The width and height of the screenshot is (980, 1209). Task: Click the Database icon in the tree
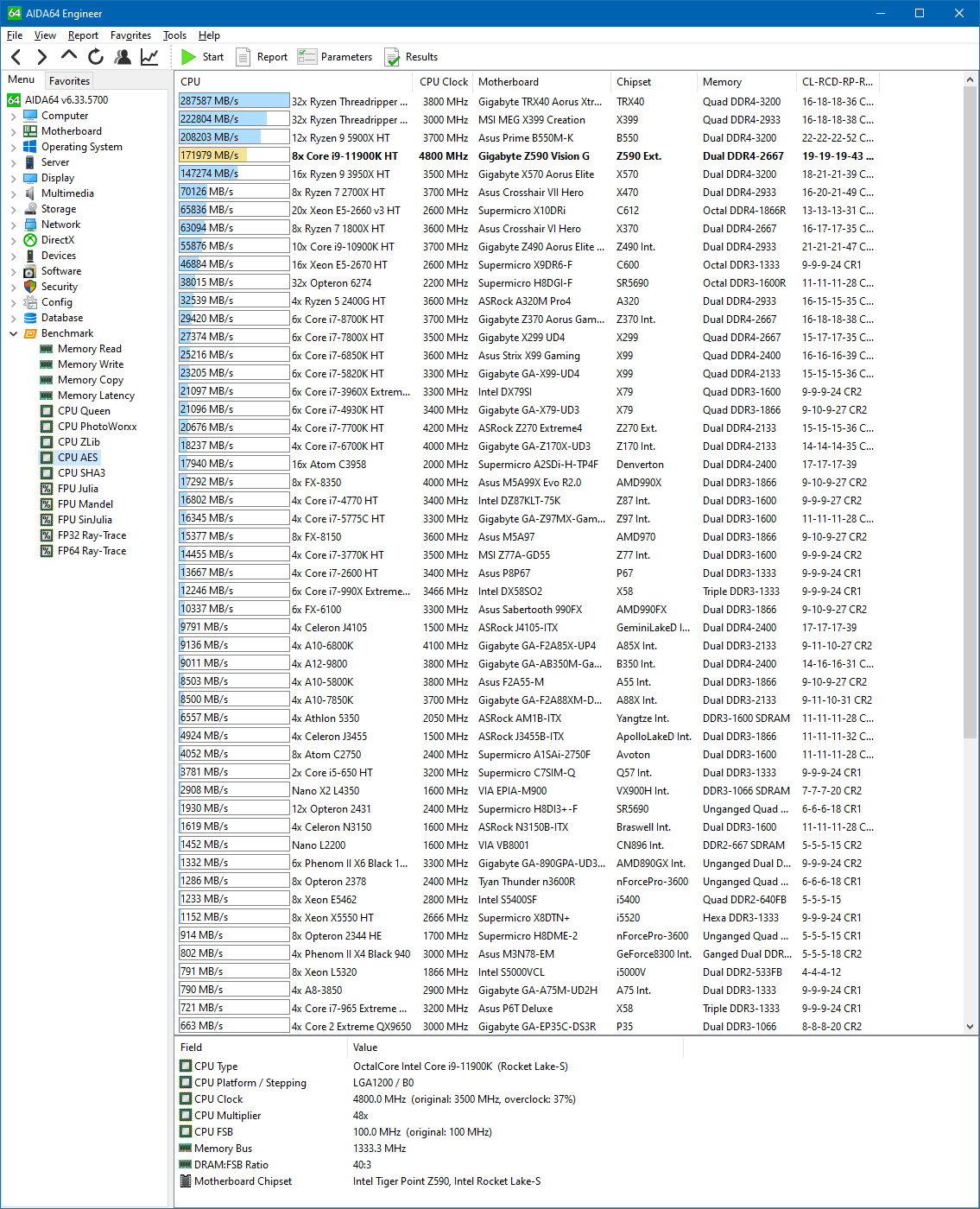pyautogui.click(x=30, y=318)
